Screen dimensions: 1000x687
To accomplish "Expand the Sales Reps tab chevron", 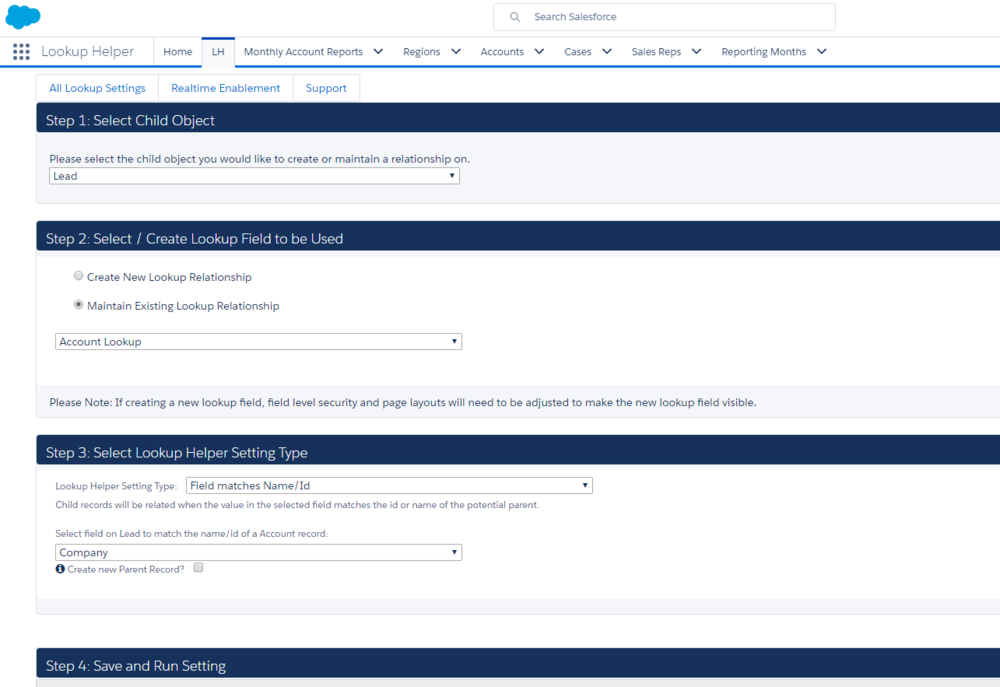I will 696,52.
